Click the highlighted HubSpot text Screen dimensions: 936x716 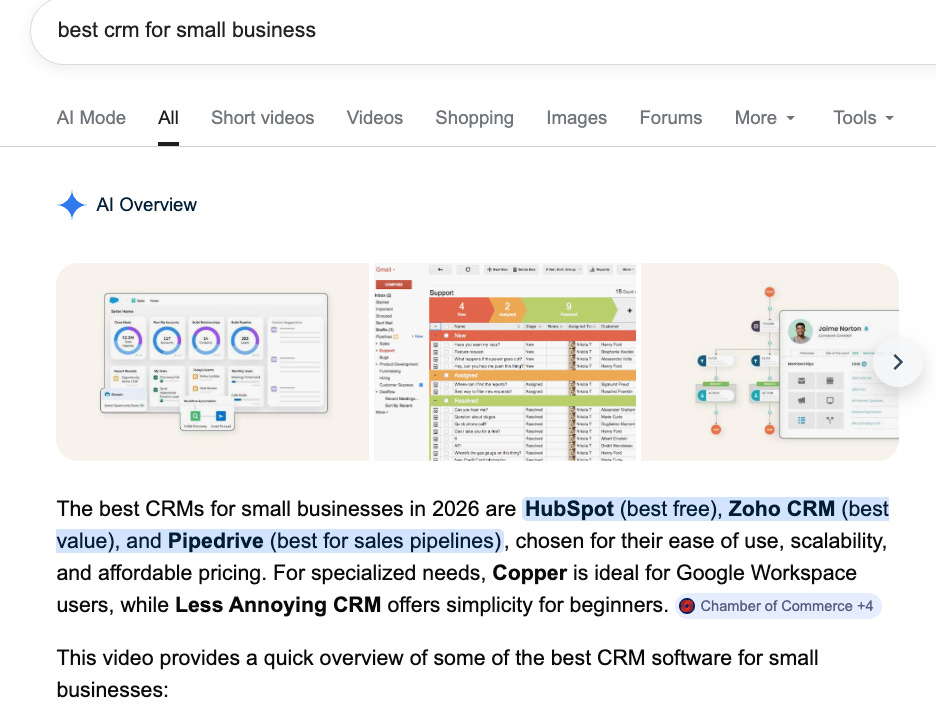(x=569, y=509)
